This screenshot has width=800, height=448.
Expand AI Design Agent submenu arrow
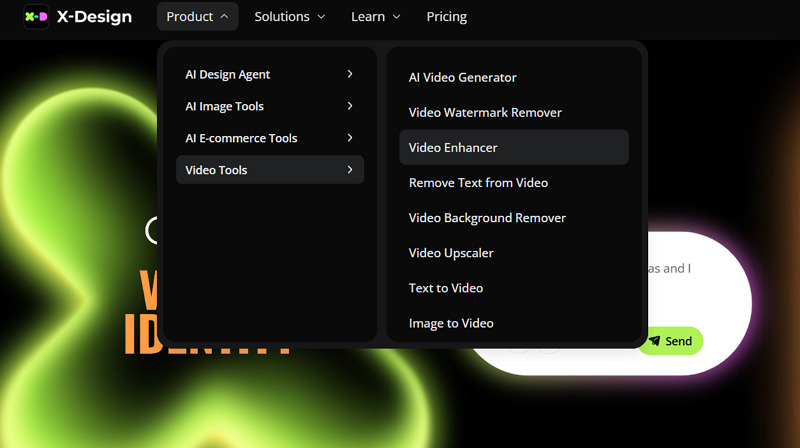coord(350,74)
